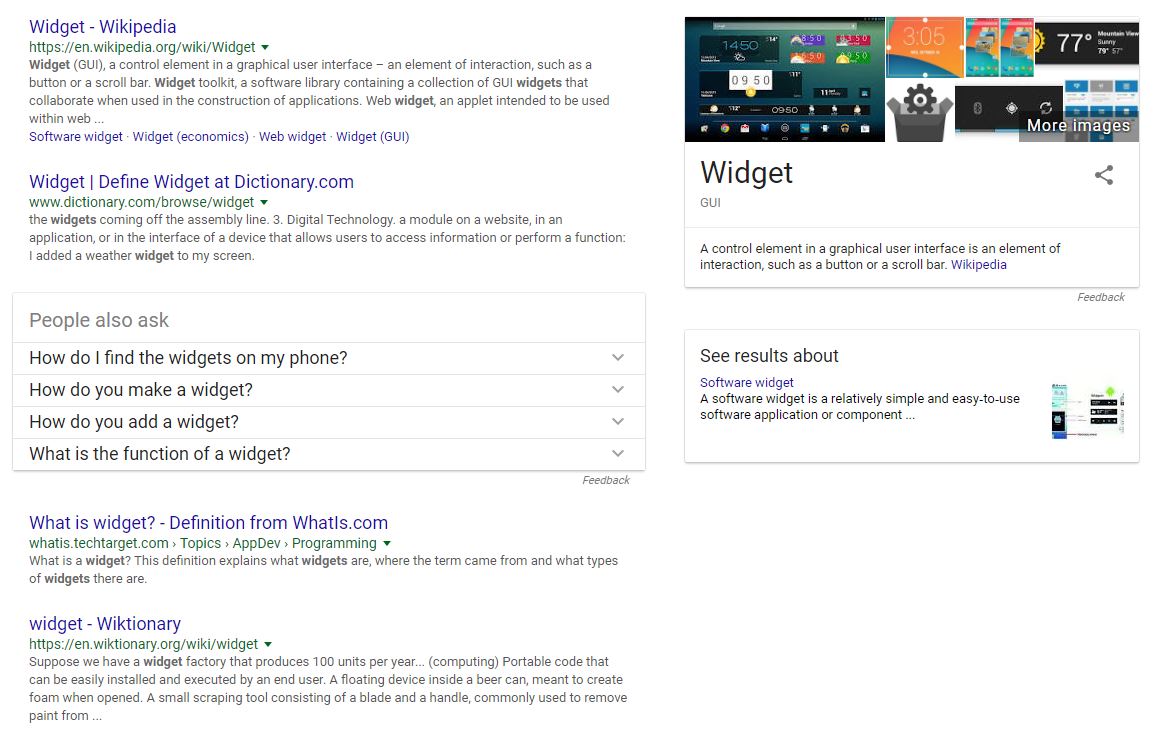
Task: Click the https://en.wikipedia.org/wiki/Widget URL text
Action: (143, 48)
